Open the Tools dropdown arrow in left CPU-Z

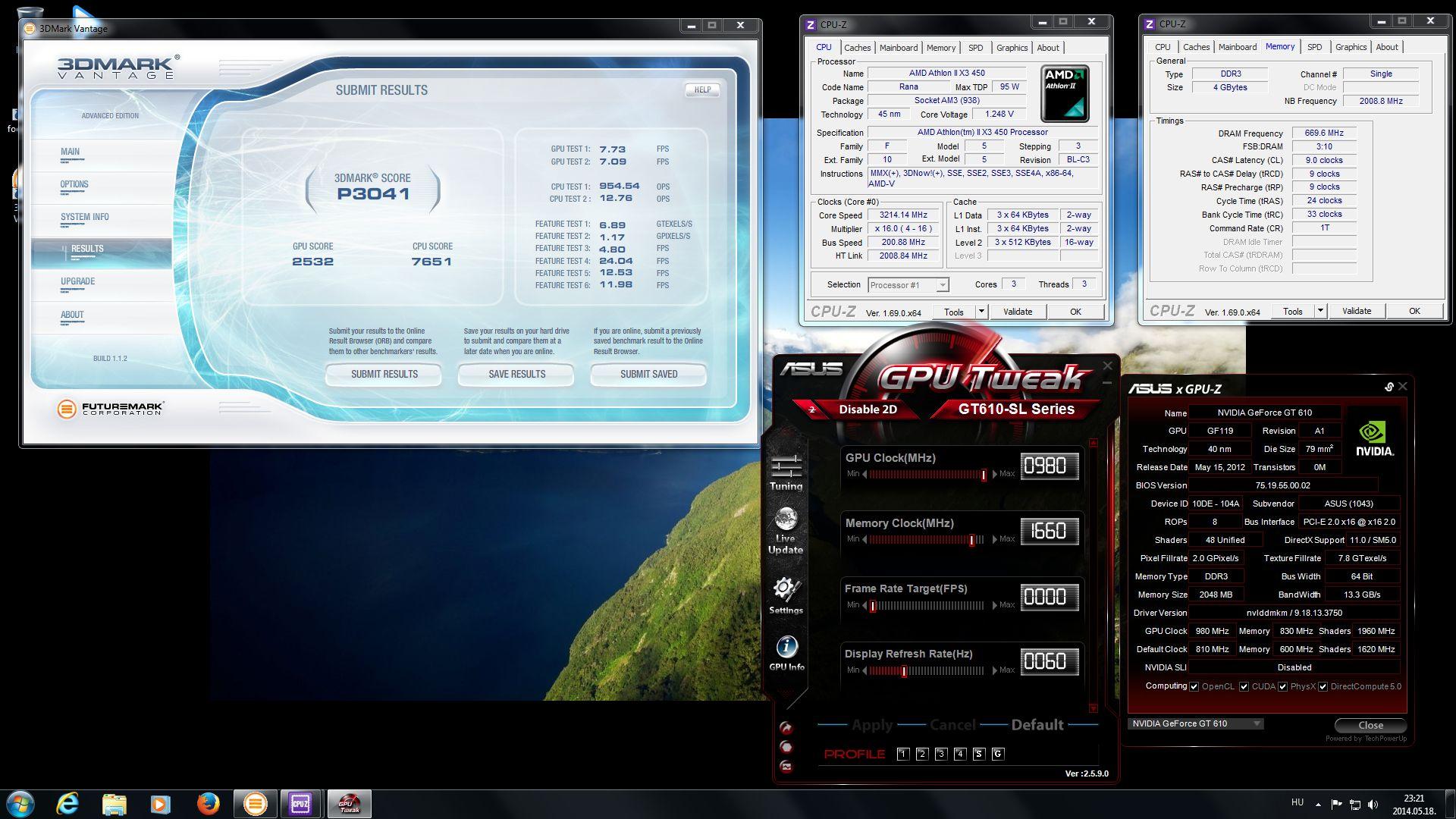click(x=981, y=311)
